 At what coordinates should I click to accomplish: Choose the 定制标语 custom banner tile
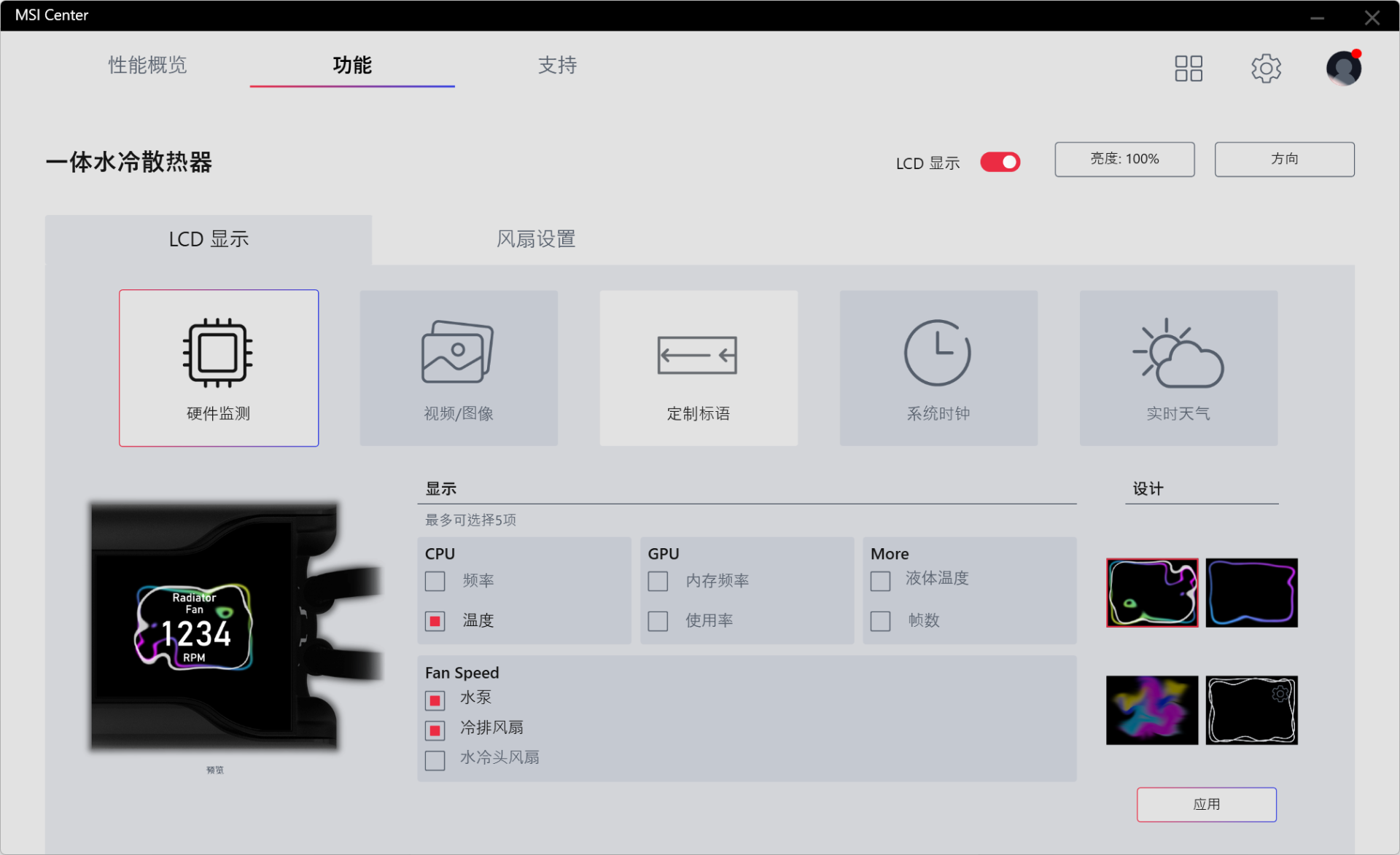tap(699, 368)
